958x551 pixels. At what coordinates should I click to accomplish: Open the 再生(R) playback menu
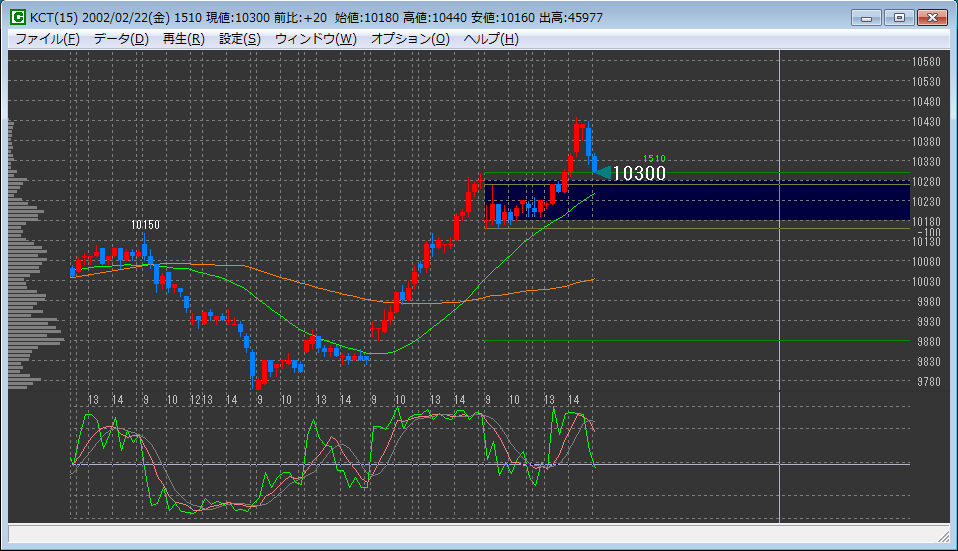[x=183, y=38]
